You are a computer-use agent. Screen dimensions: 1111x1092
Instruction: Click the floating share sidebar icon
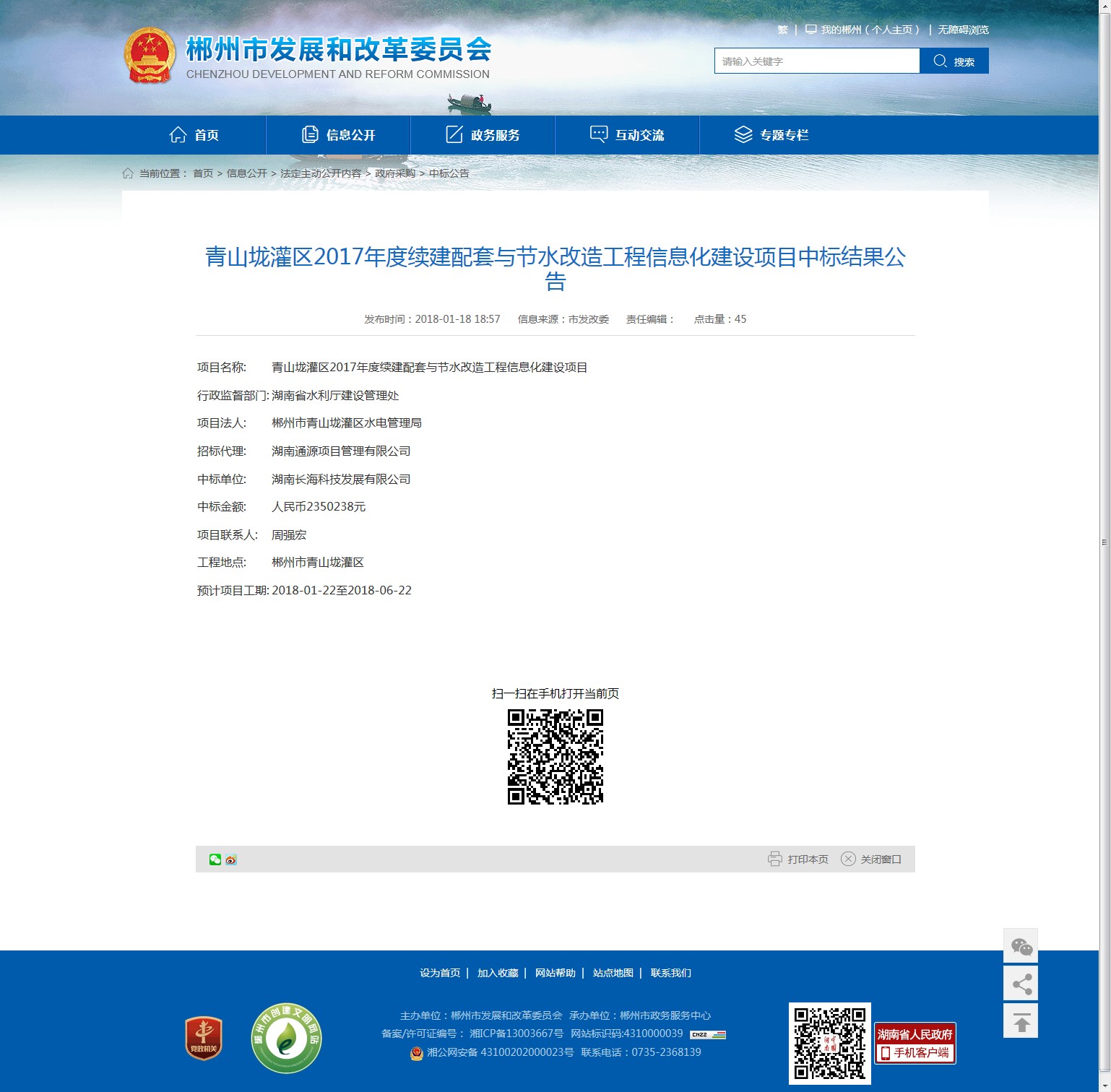(x=1021, y=984)
